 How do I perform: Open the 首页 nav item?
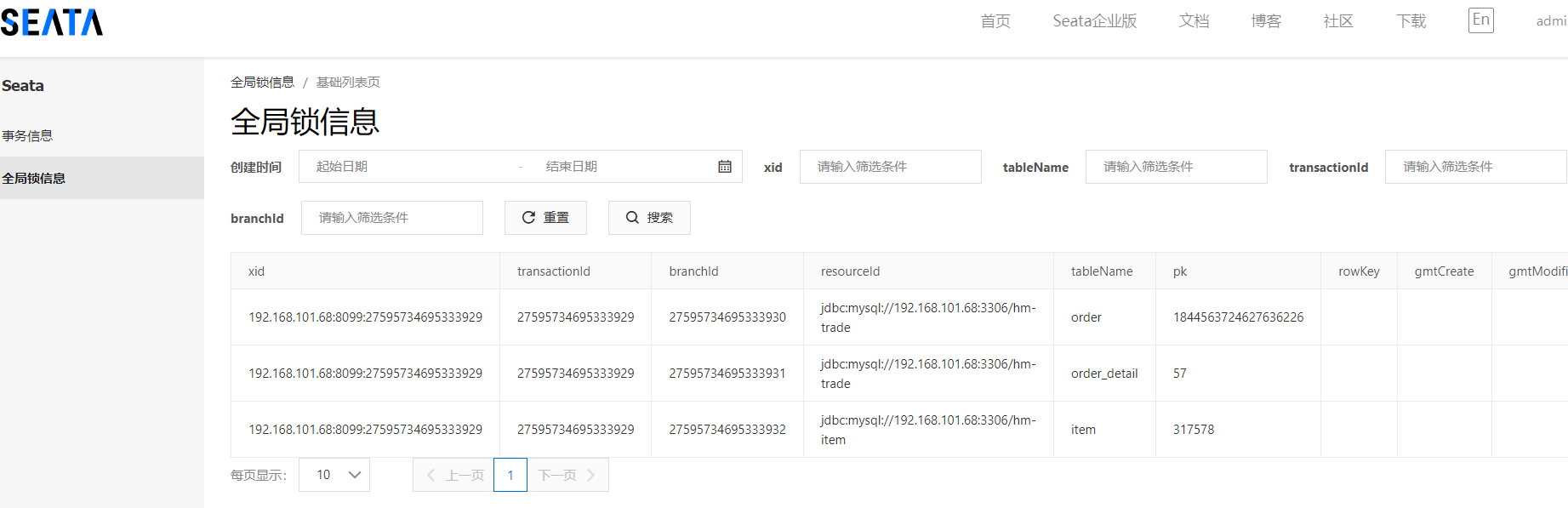tap(995, 21)
